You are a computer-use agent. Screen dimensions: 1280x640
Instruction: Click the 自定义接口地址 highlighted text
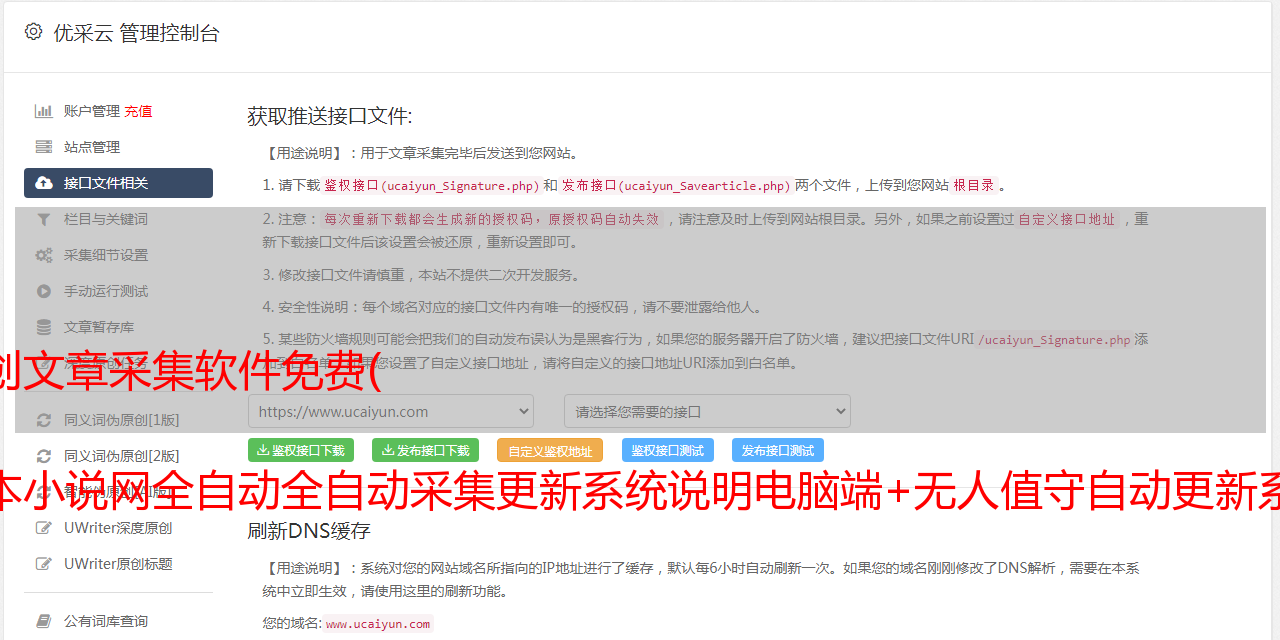[1067, 219]
